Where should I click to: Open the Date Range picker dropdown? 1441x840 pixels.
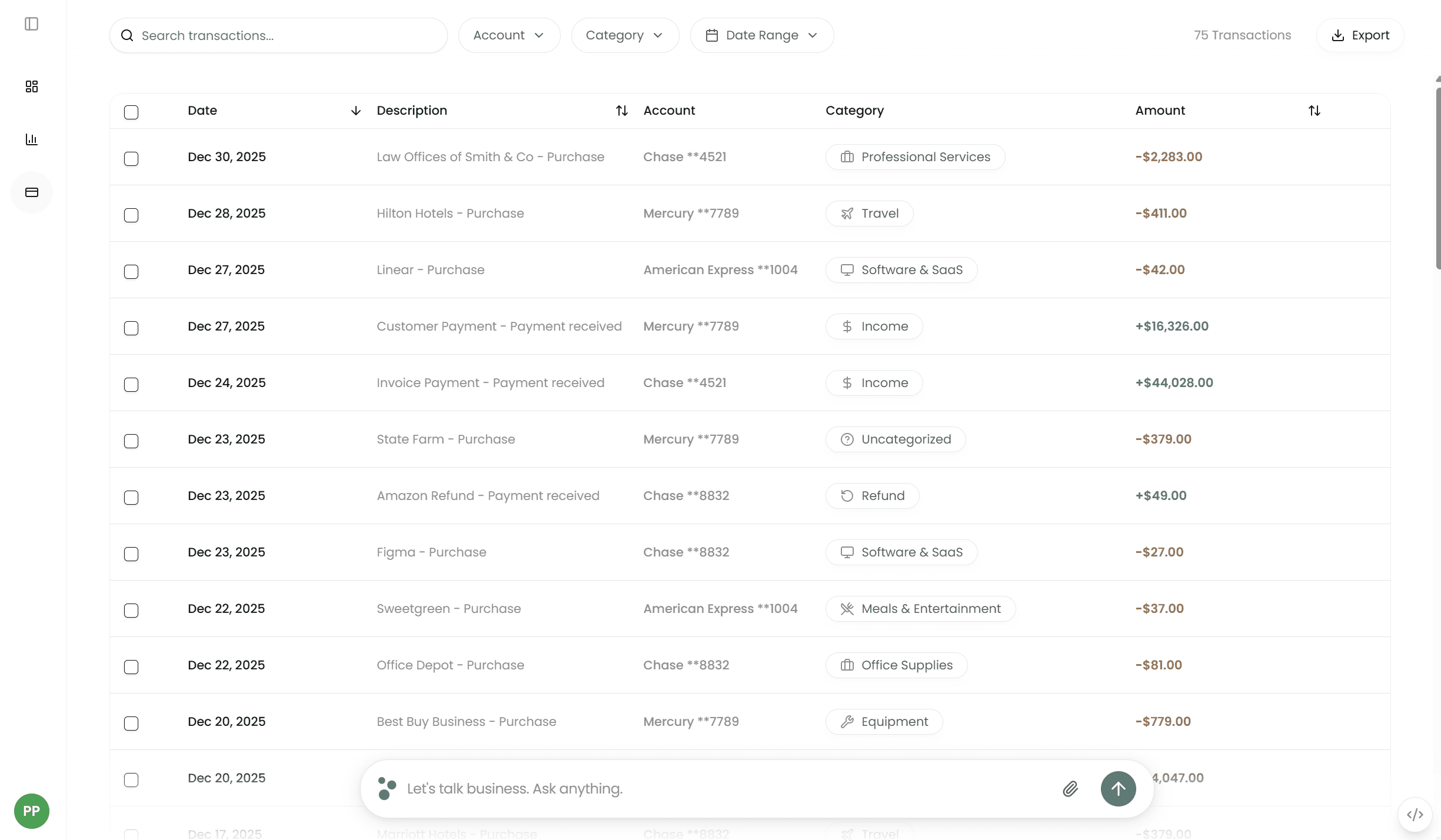click(x=761, y=35)
